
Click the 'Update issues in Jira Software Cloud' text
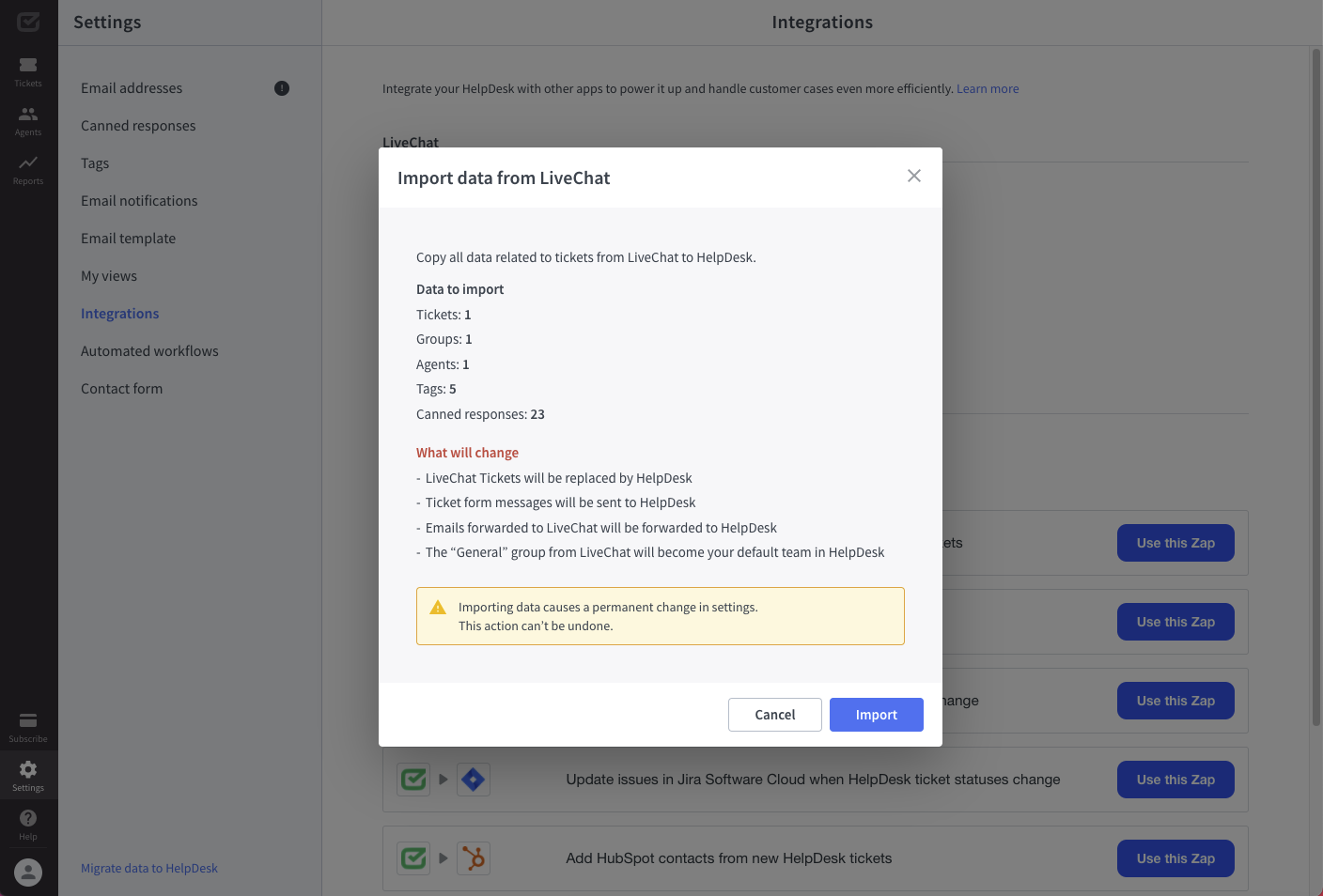813,780
